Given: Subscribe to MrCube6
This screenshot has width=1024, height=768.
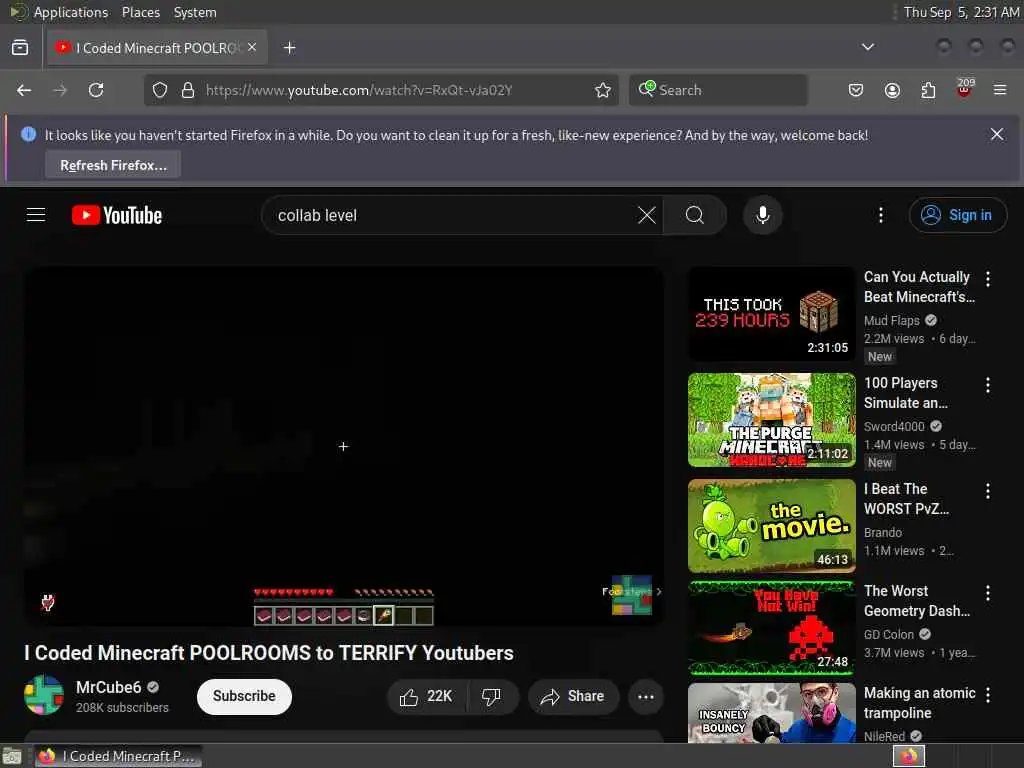Looking at the screenshot, I should tap(244, 696).
